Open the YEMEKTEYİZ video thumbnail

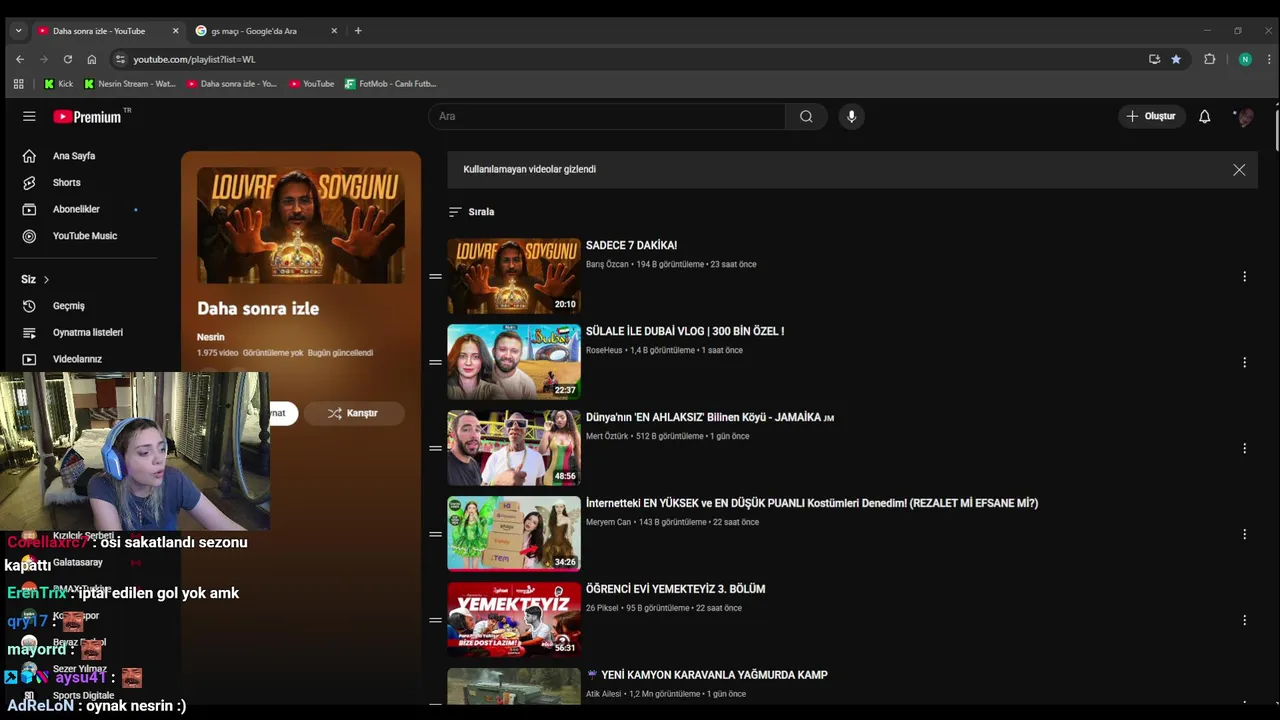coord(514,620)
